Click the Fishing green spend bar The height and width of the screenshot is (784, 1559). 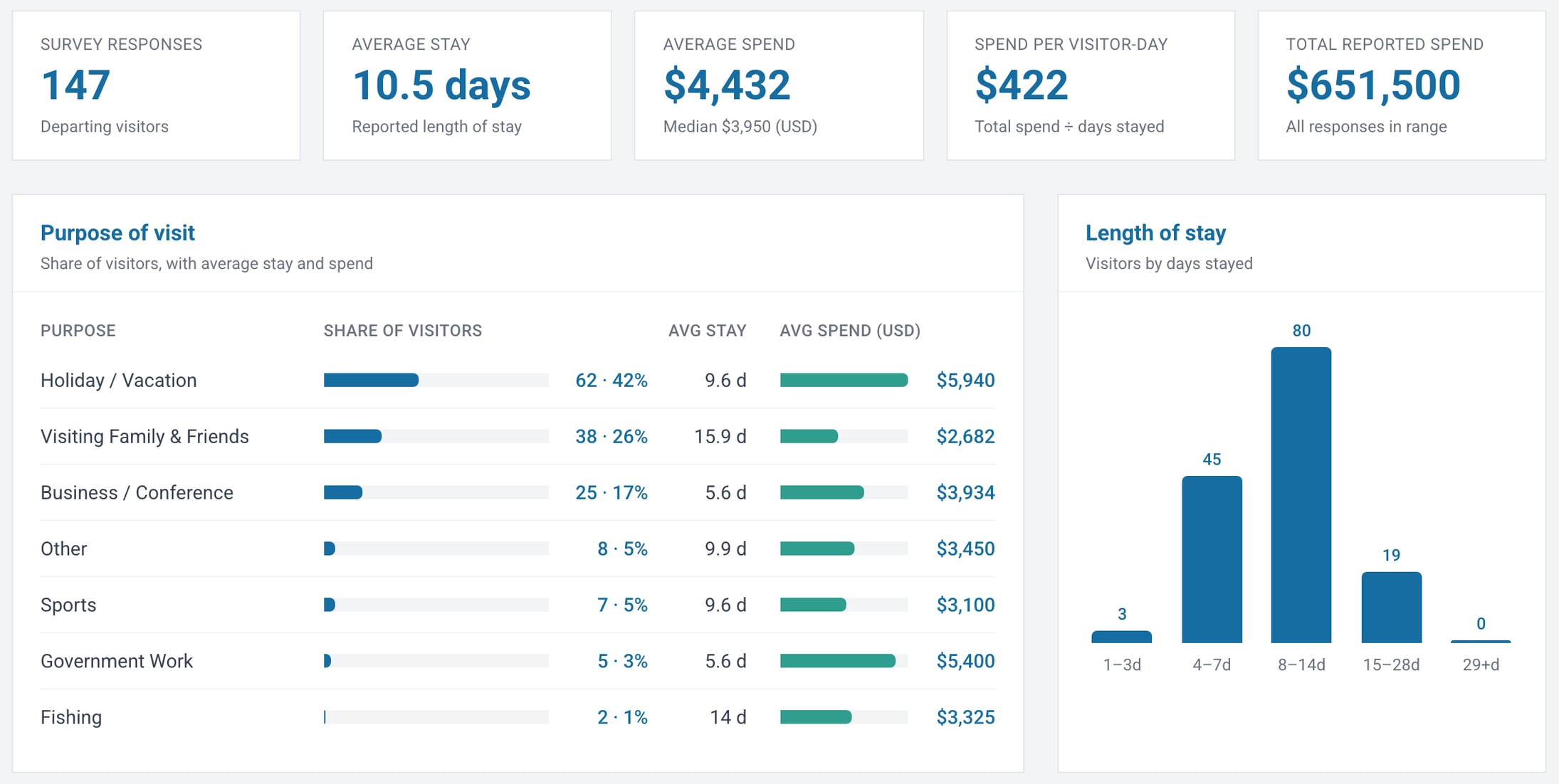(816, 718)
